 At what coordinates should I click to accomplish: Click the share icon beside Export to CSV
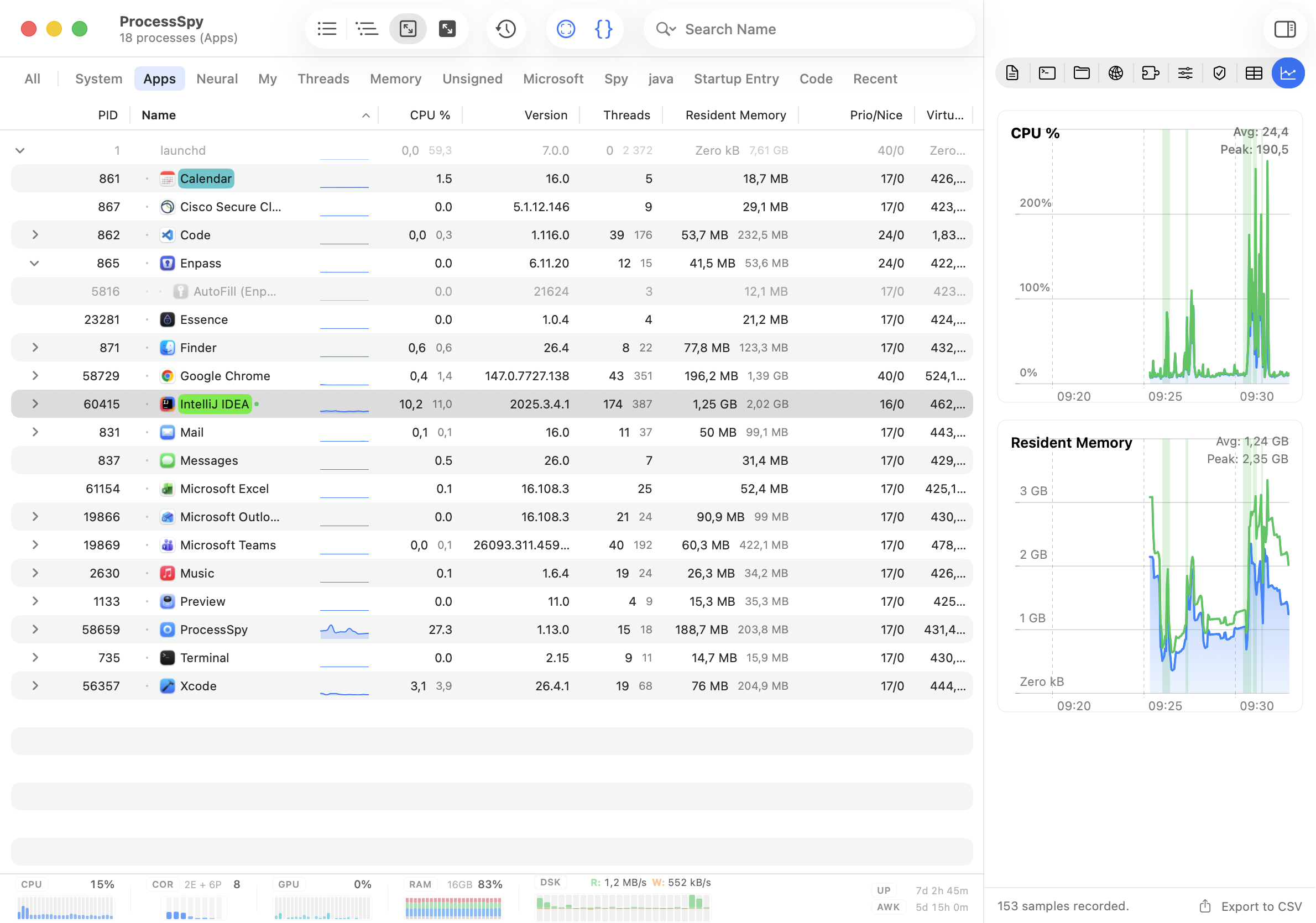point(1205,906)
